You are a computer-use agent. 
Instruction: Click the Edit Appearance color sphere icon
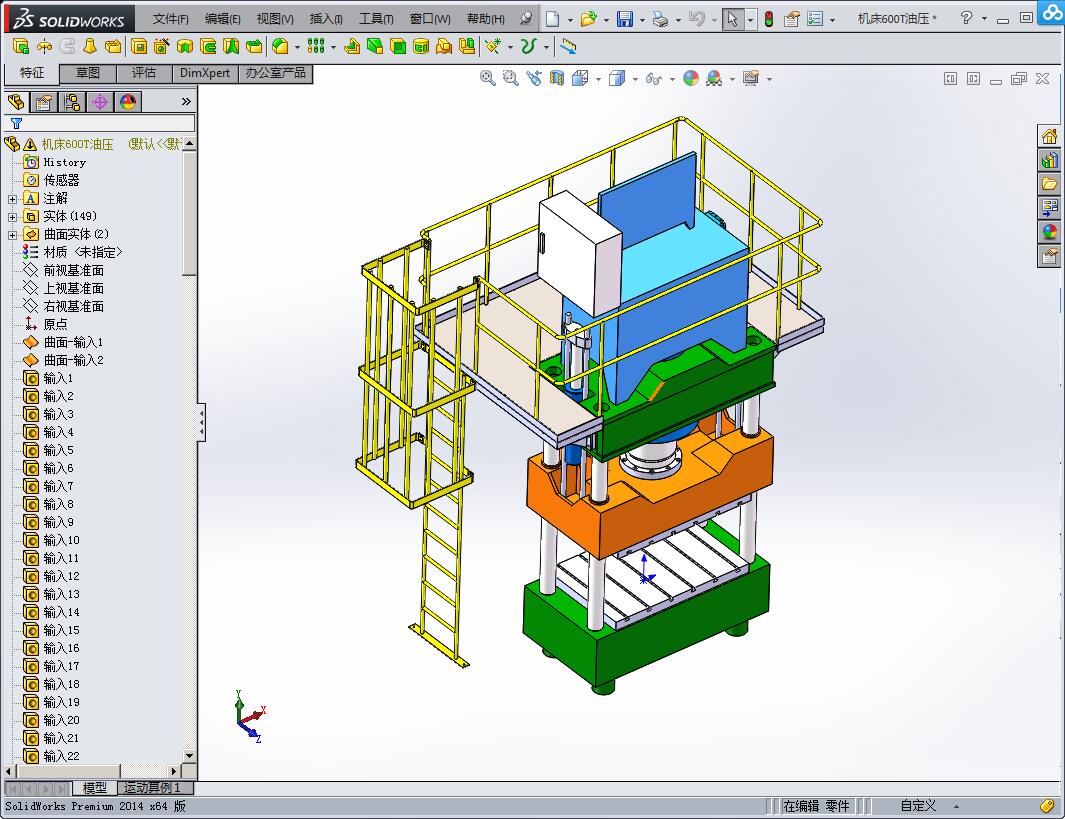[691, 78]
